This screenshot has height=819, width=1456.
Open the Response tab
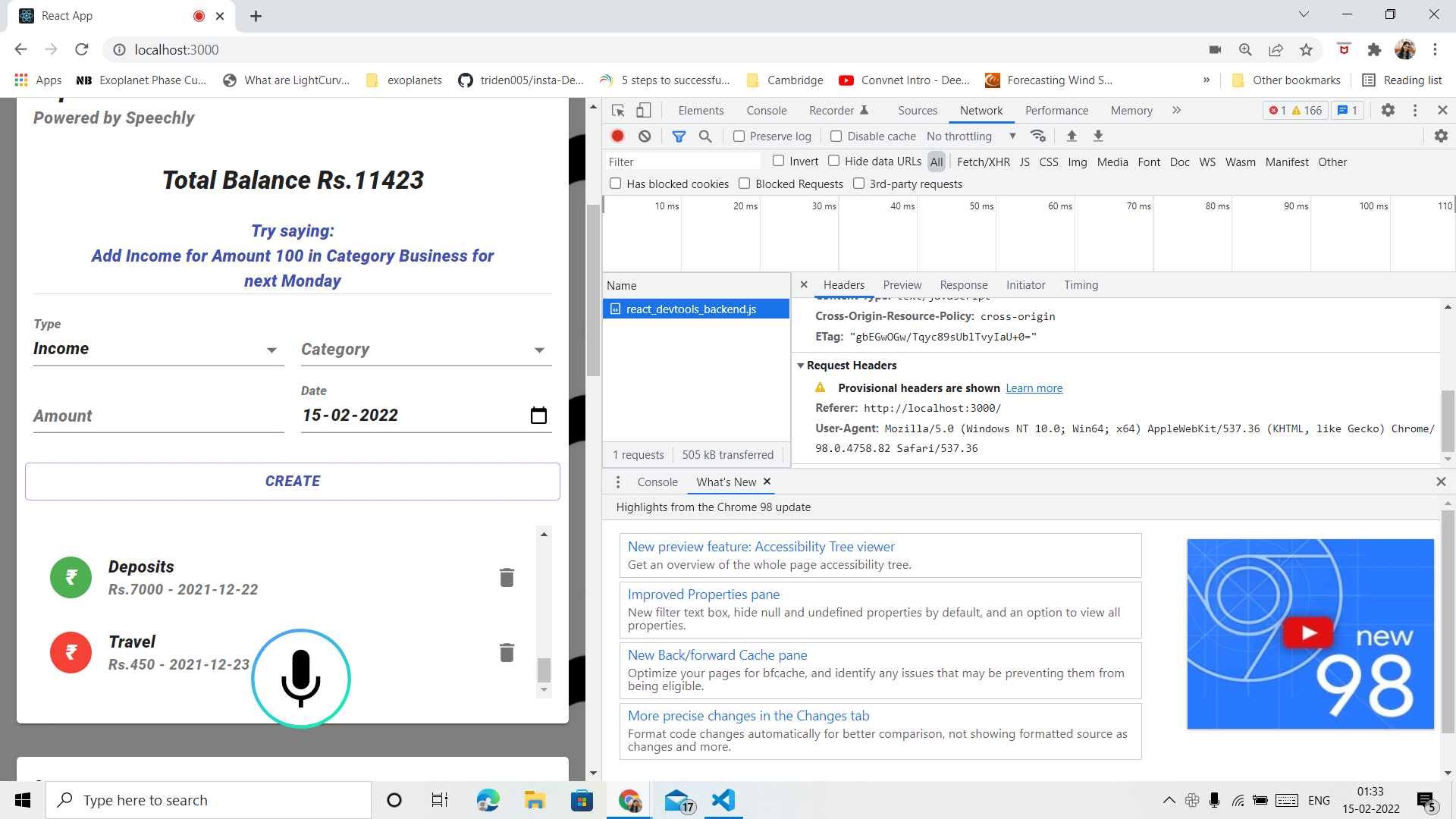click(x=963, y=285)
